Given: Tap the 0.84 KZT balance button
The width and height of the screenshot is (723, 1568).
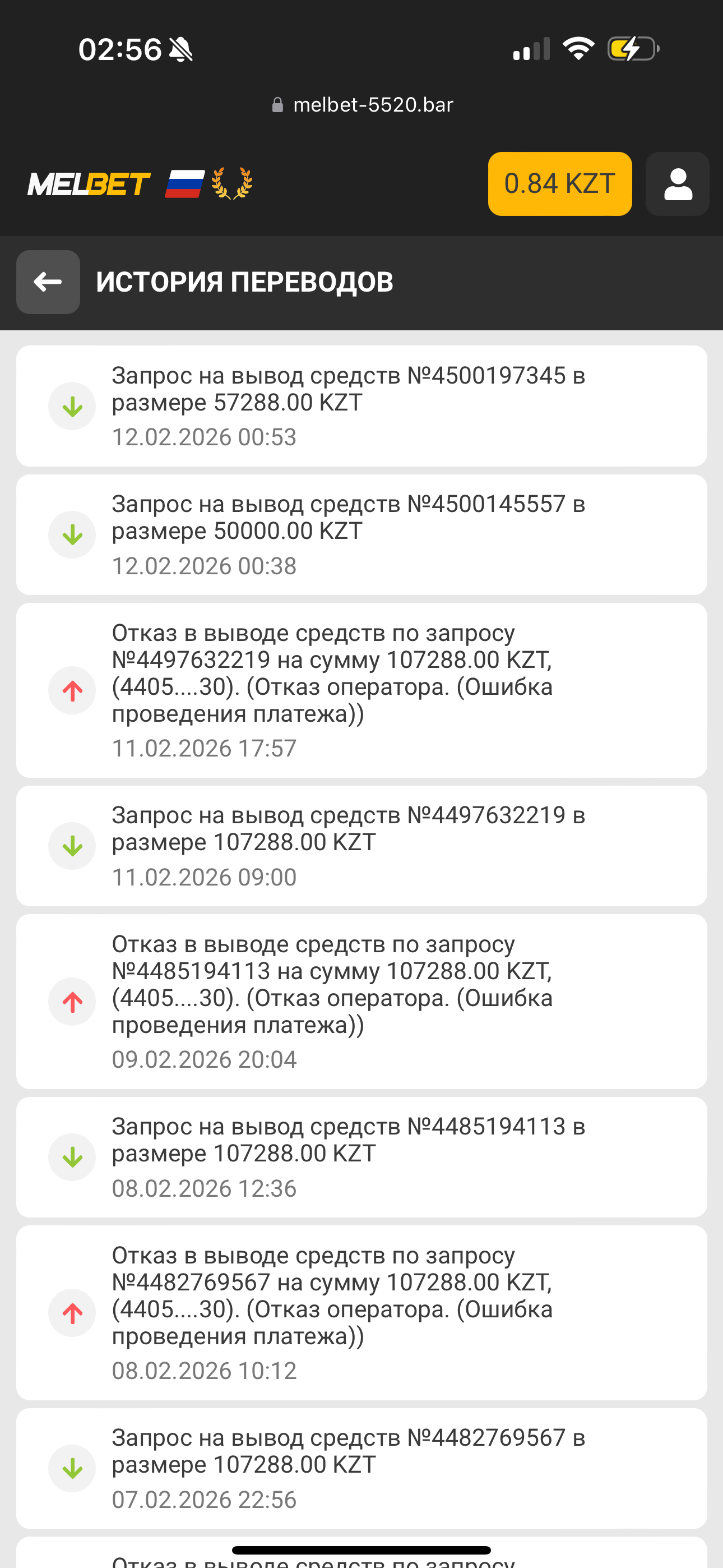Looking at the screenshot, I should pos(559,184).
